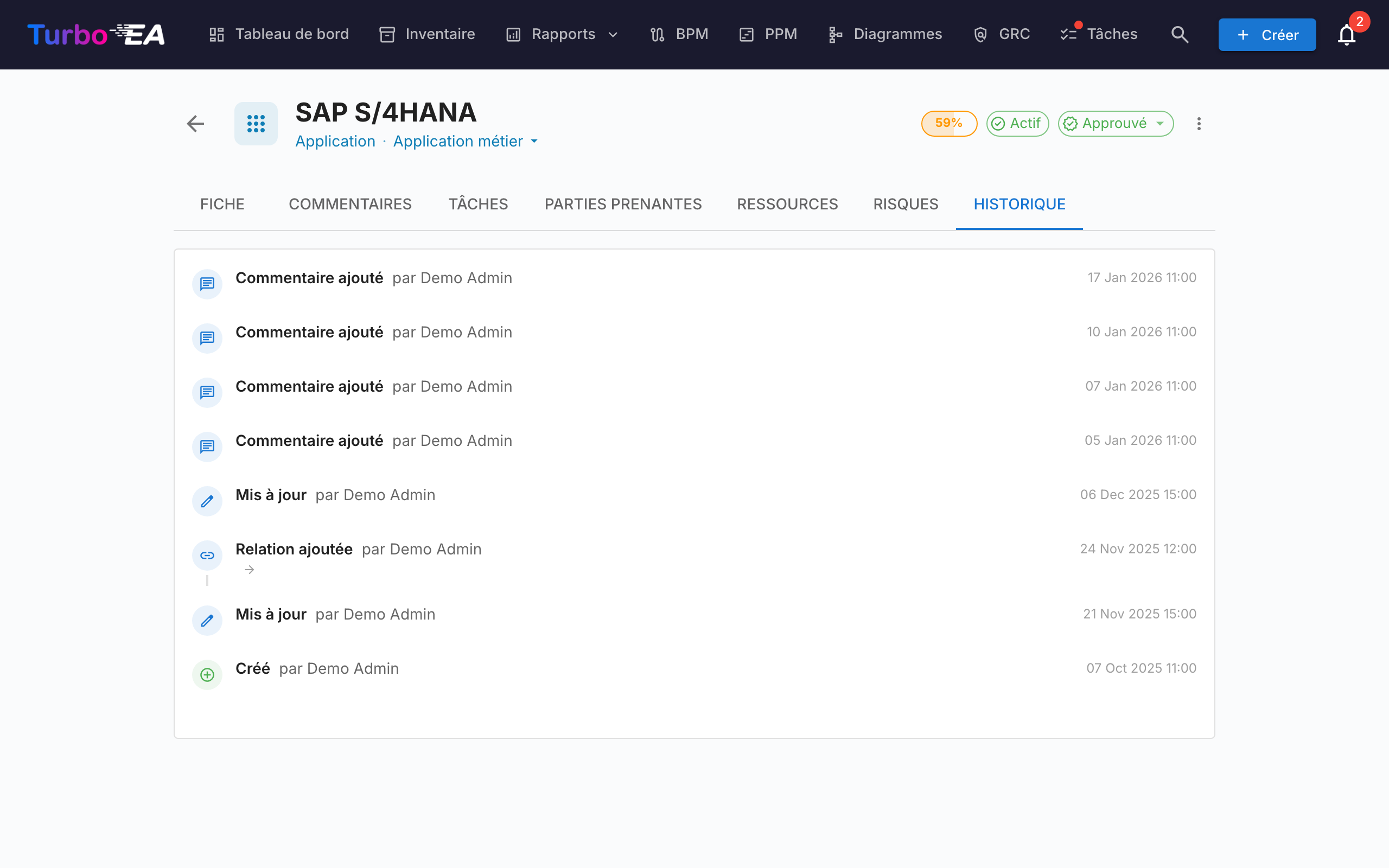Click the '17 Jan 2026 11:00' timestamp
The height and width of the screenshot is (868, 1389).
1142,277
